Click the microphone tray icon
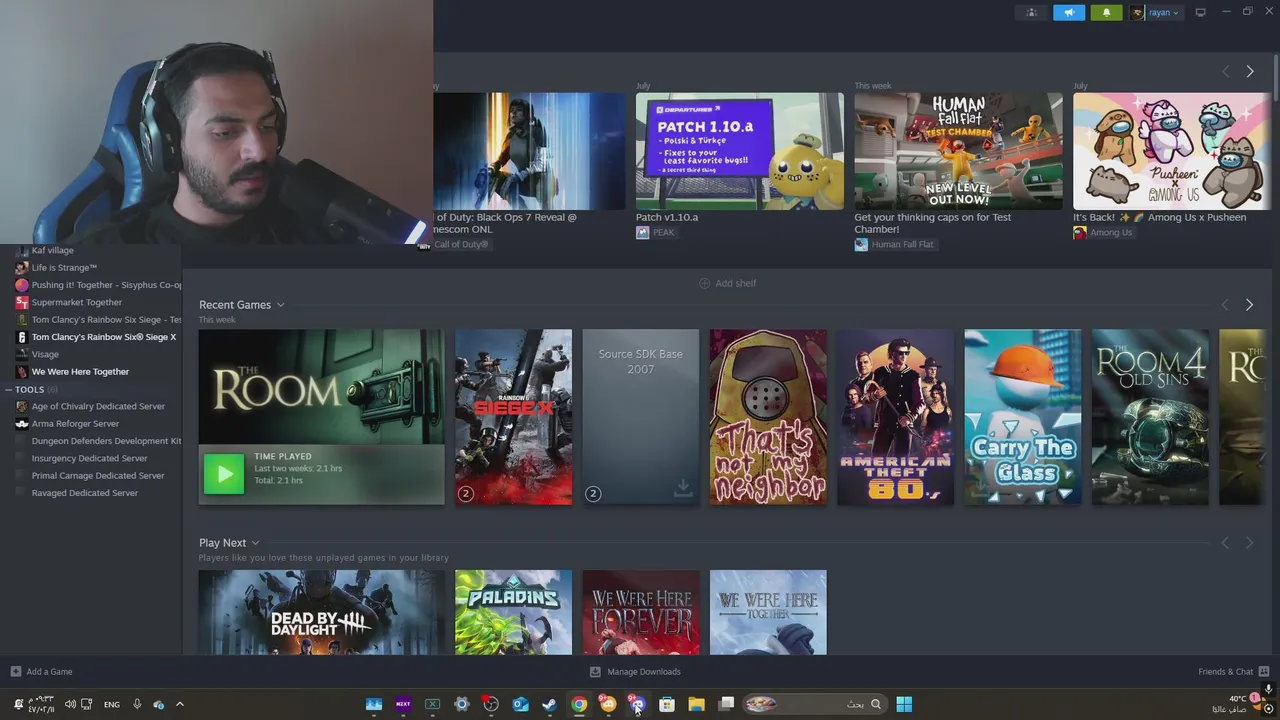Viewport: 1280px width, 720px height. [137, 704]
